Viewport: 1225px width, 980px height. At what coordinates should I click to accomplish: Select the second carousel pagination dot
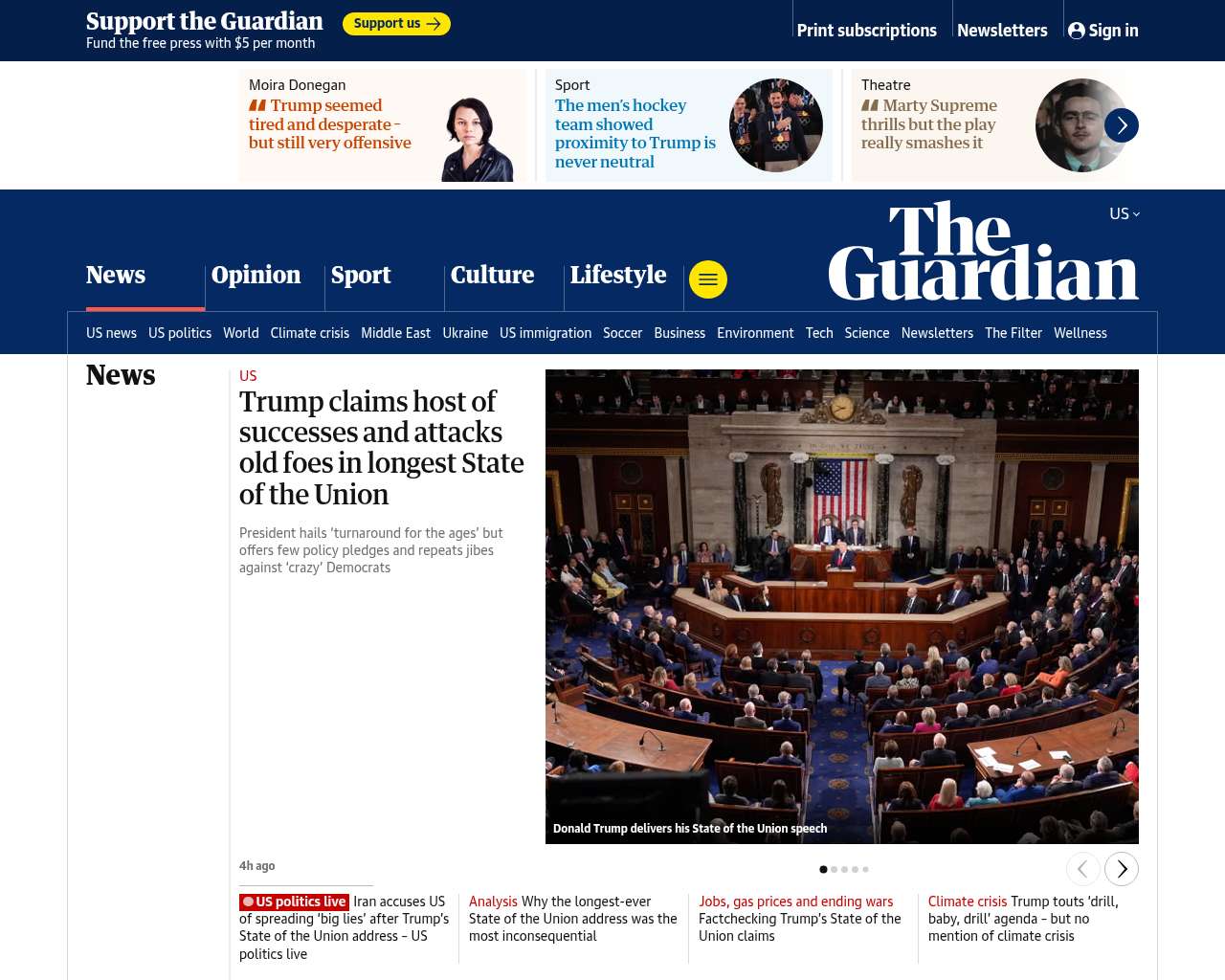coord(835,869)
